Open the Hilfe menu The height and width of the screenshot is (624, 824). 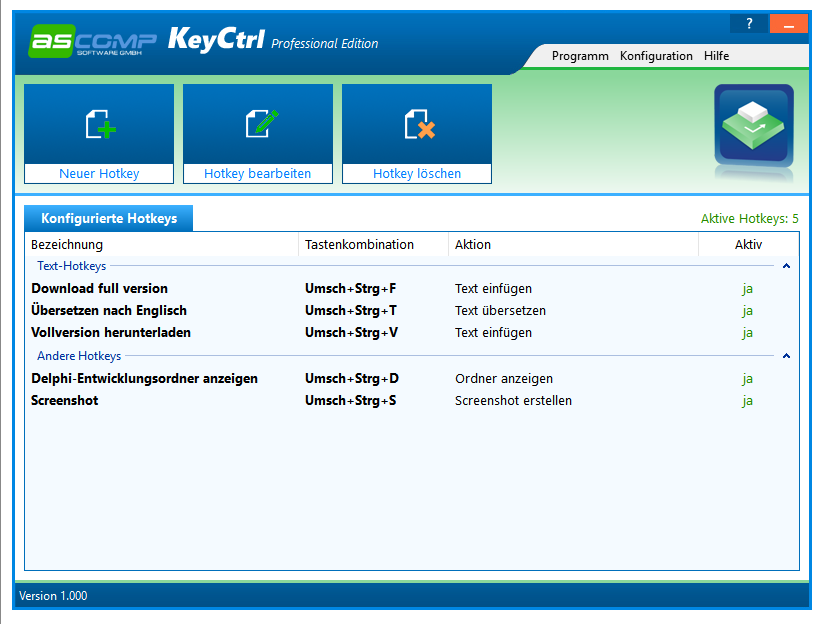pos(716,56)
